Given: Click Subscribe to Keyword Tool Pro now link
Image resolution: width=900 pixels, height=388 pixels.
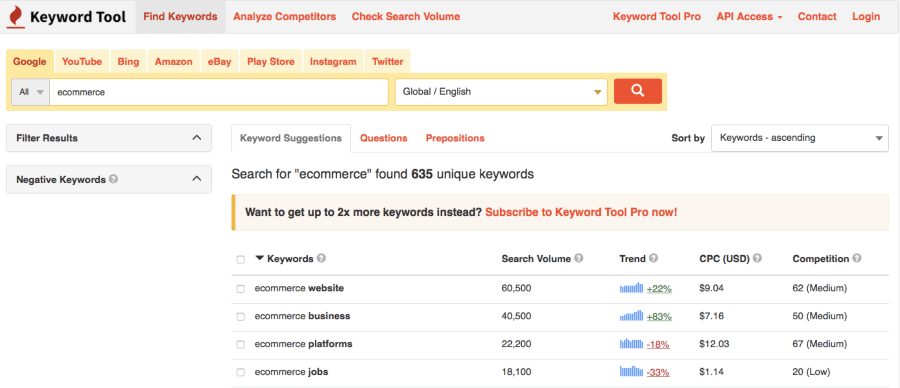Looking at the screenshot, I should click(x=581, y=212).
